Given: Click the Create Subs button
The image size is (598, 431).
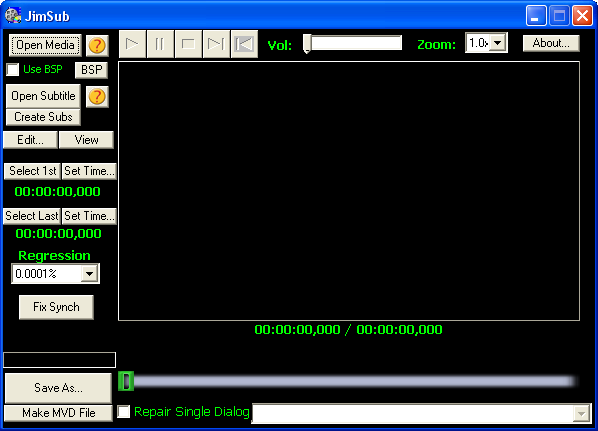Looking at the screenshot, I should [43, 117].
